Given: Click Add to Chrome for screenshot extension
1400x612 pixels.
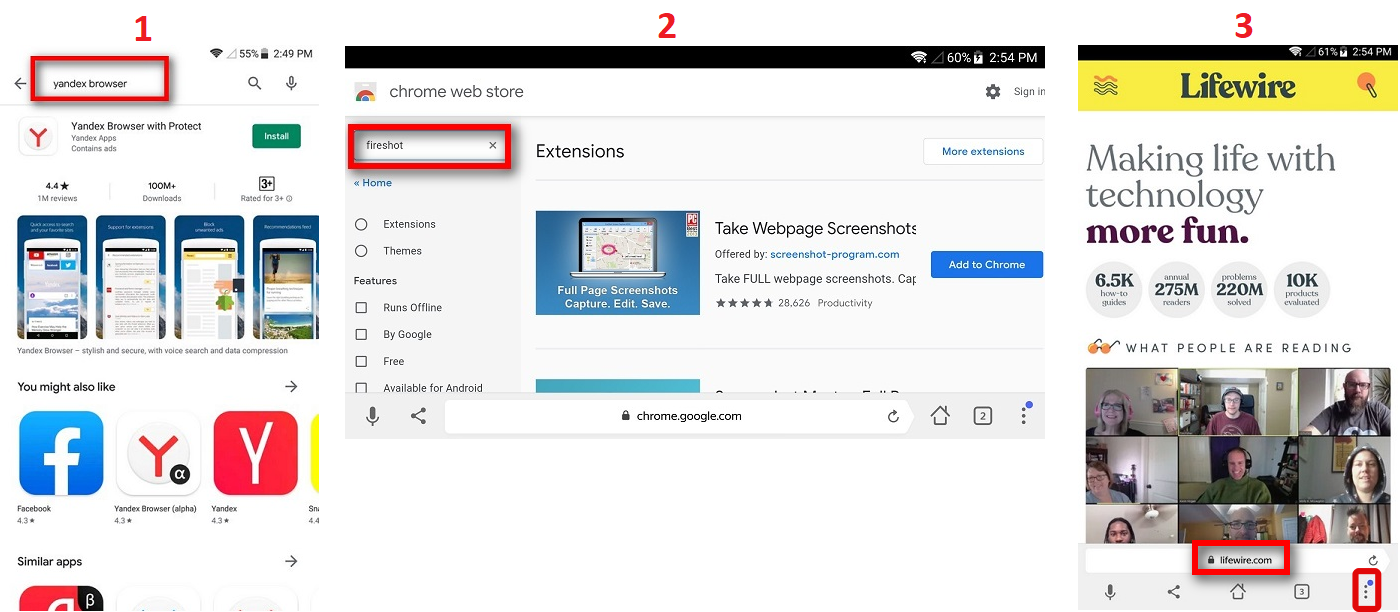Looking at the screenshot, I should pos(987,265).
